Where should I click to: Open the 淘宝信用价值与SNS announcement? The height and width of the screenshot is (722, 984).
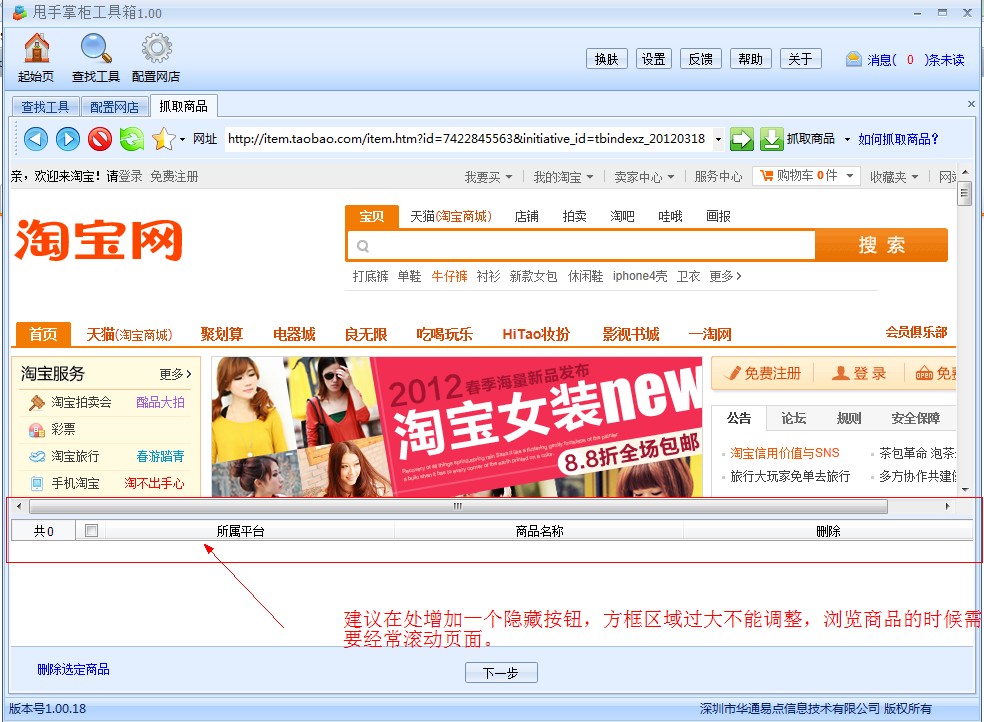tap(784, 453)
